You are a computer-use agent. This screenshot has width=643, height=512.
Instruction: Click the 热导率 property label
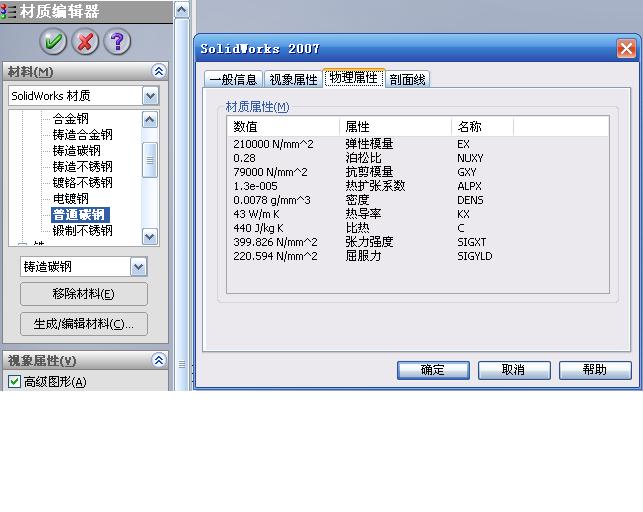coord(363,214)
